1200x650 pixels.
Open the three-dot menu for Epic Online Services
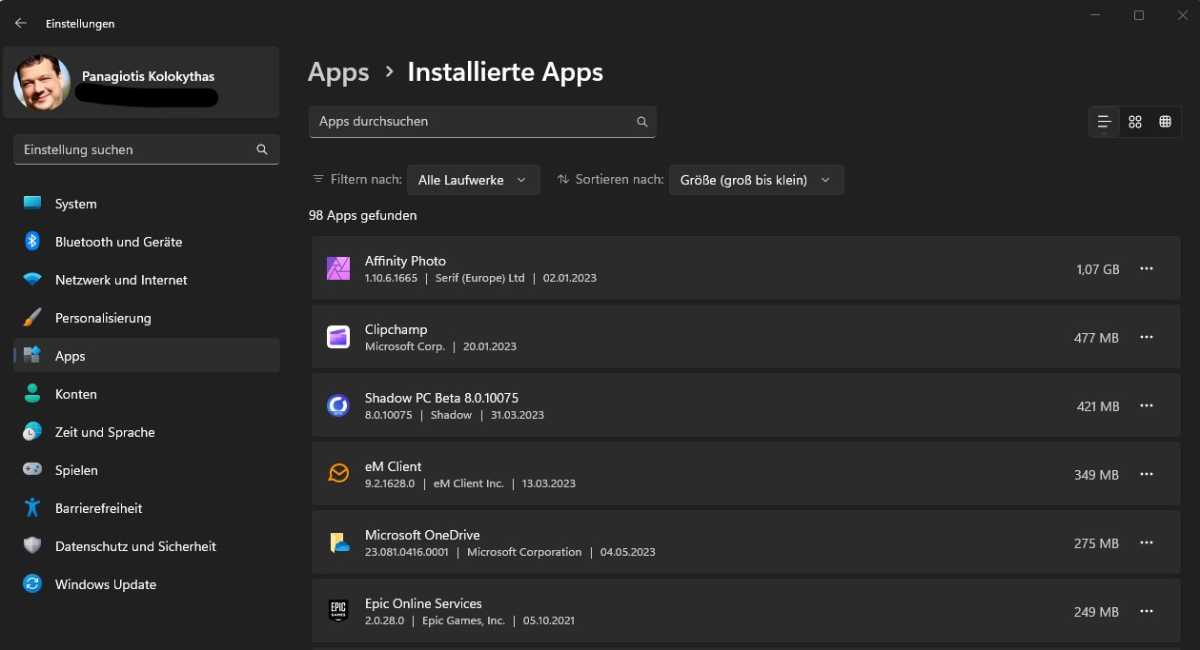[1147, 611]
